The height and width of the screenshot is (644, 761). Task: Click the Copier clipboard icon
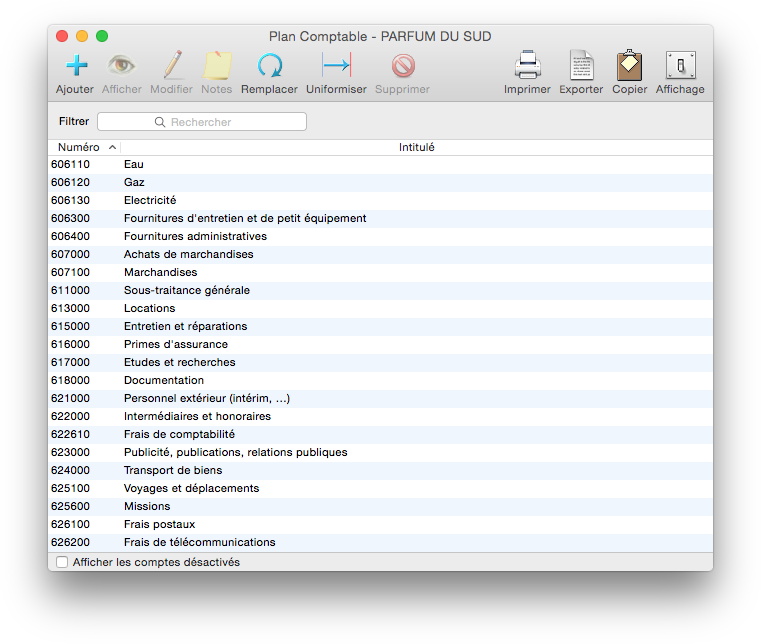[629, 65]
